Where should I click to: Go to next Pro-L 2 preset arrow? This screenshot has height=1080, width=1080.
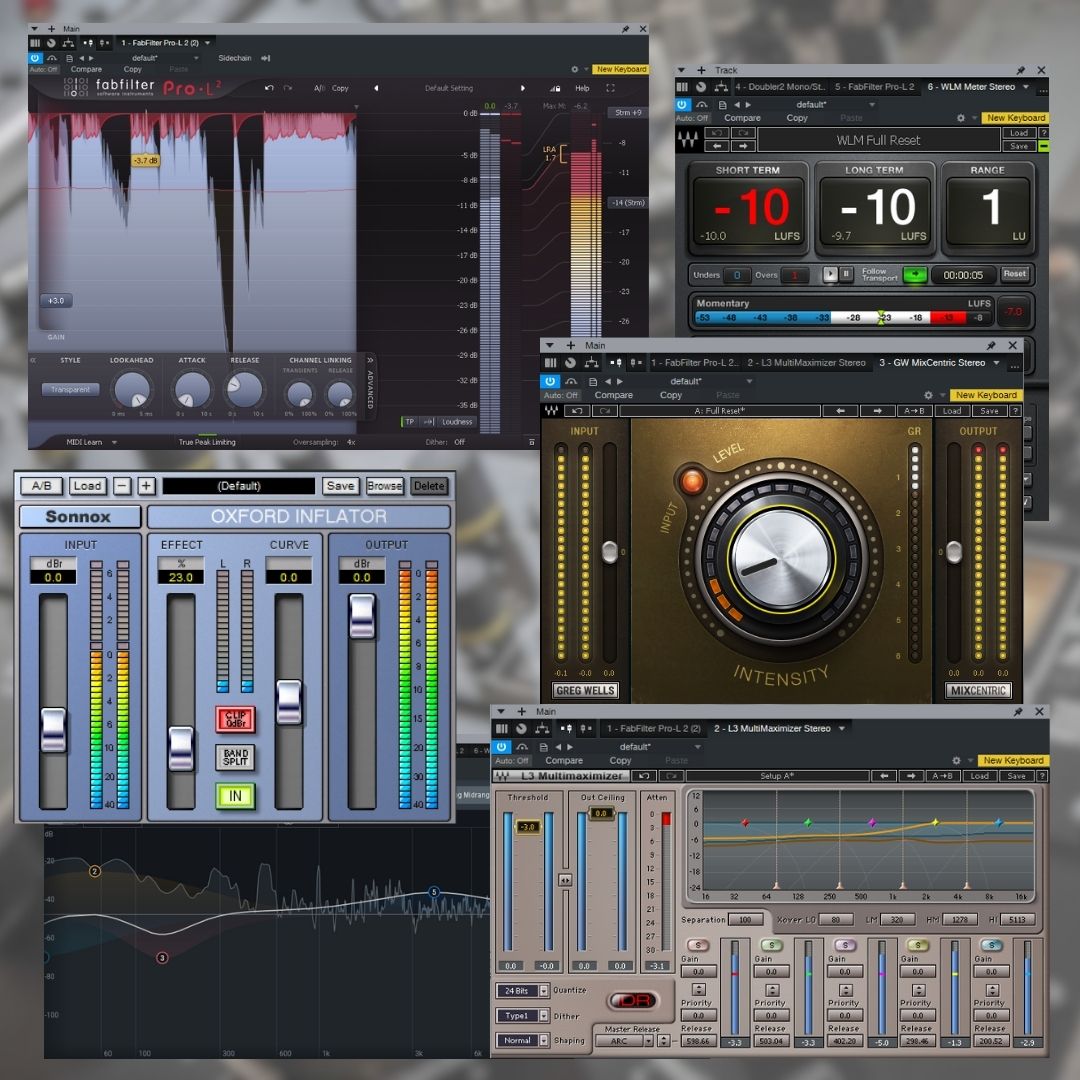(523, 88)
